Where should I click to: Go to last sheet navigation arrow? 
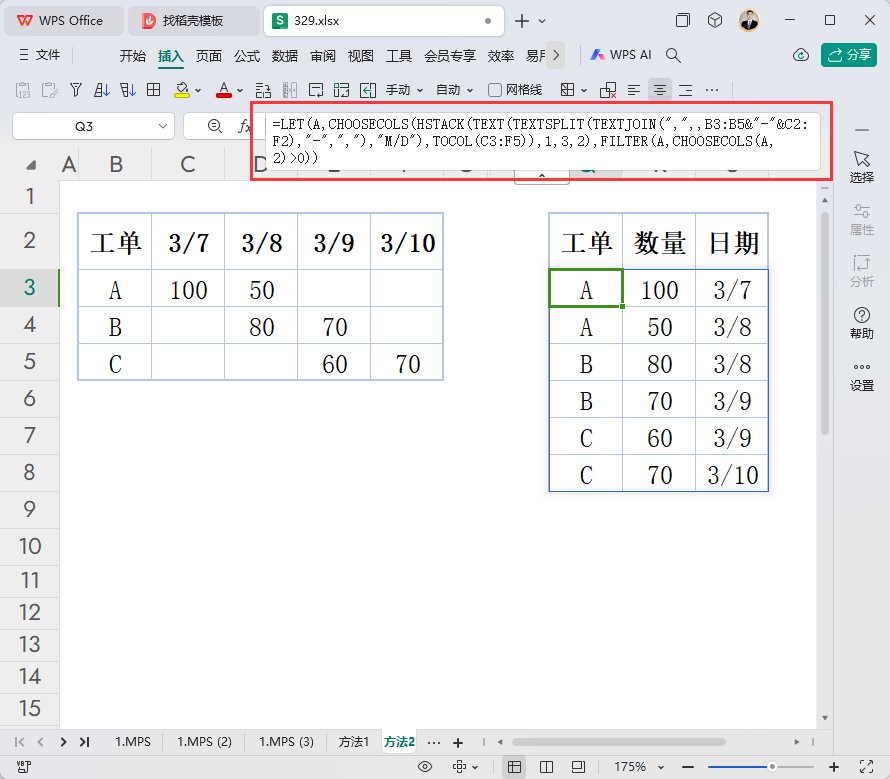[85, 742]
